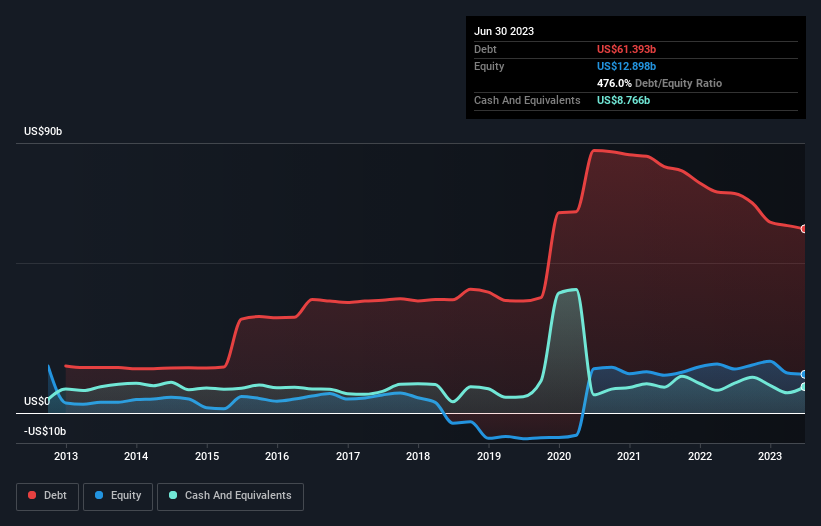Click the Equity label in tooltip
821x526 pixels.
(x=489, y=66)
